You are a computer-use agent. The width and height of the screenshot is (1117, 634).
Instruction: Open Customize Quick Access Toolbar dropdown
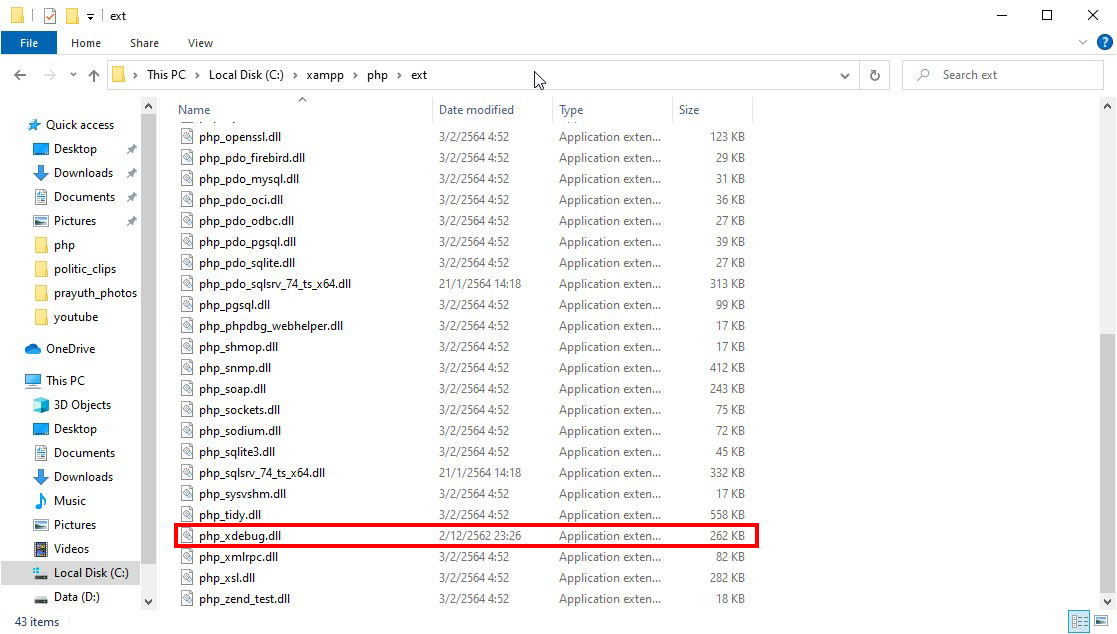tap(90, 16)
